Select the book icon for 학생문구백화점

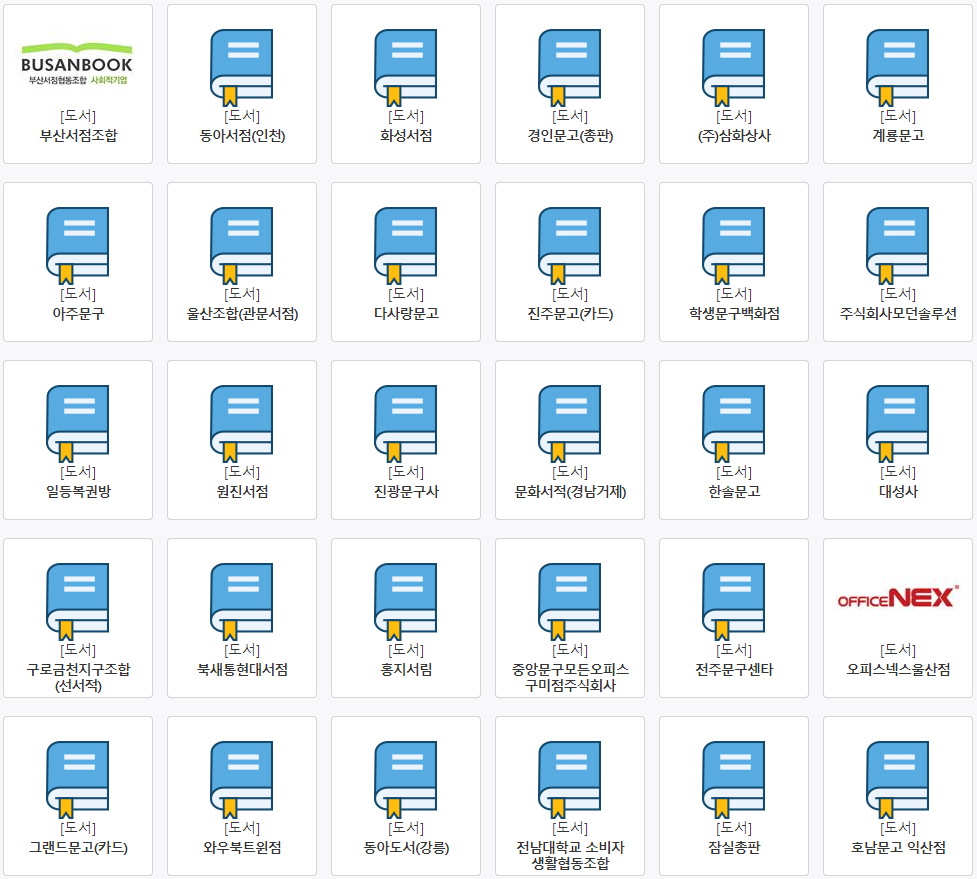pyautogui.click(x=733, y=245)
